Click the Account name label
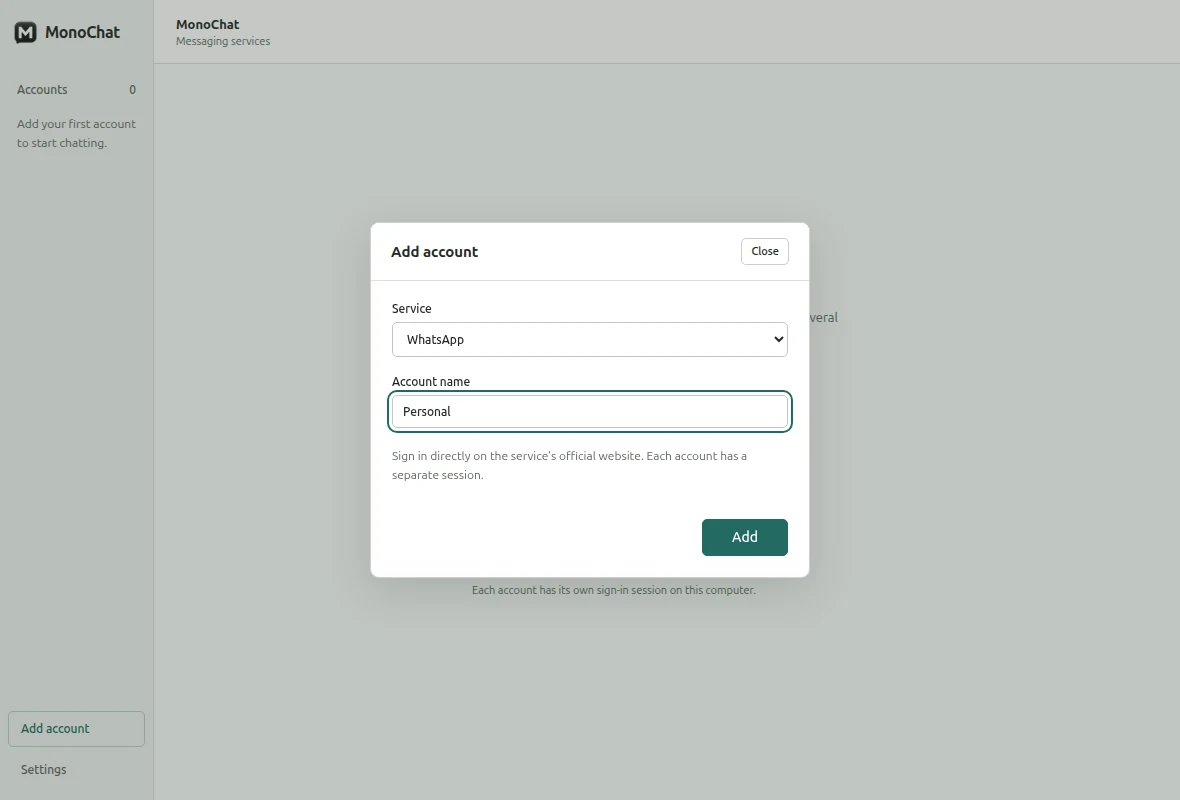The width and height of the screenshot is (1180, 800). [430, 382]
